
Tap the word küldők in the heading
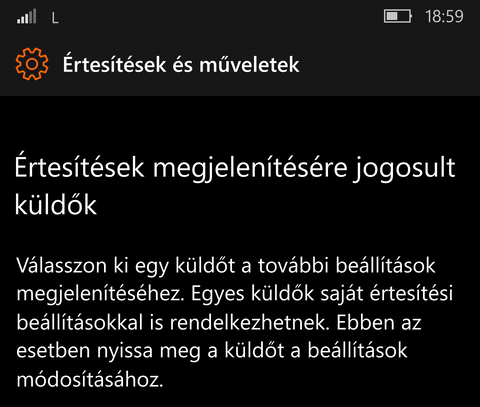click(56, 204)
